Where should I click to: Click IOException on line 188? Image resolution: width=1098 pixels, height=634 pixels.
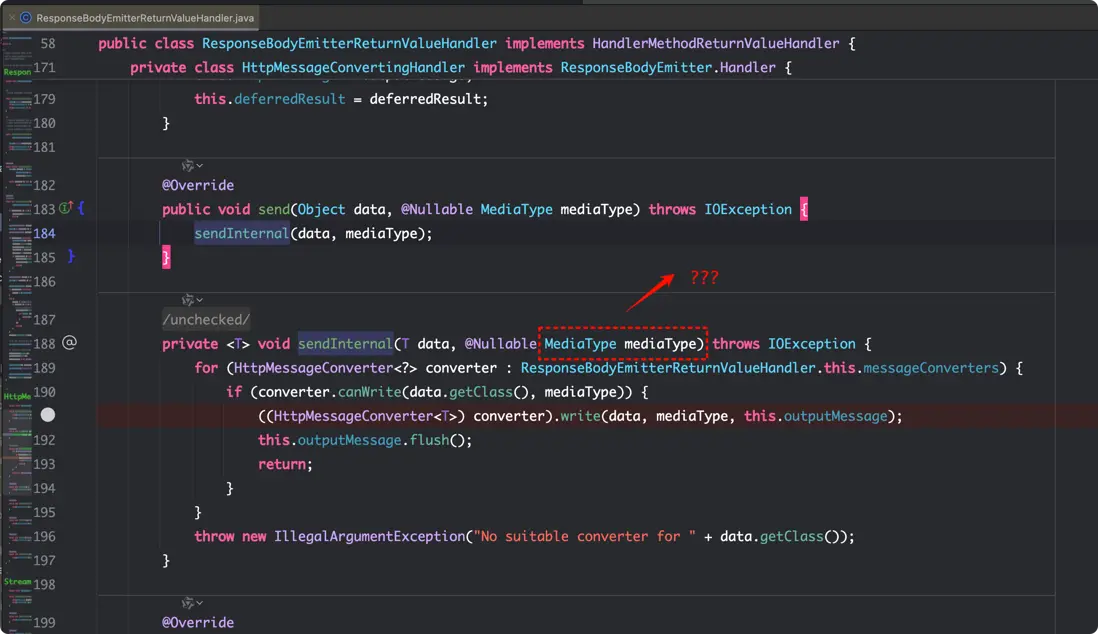point(812,344)
